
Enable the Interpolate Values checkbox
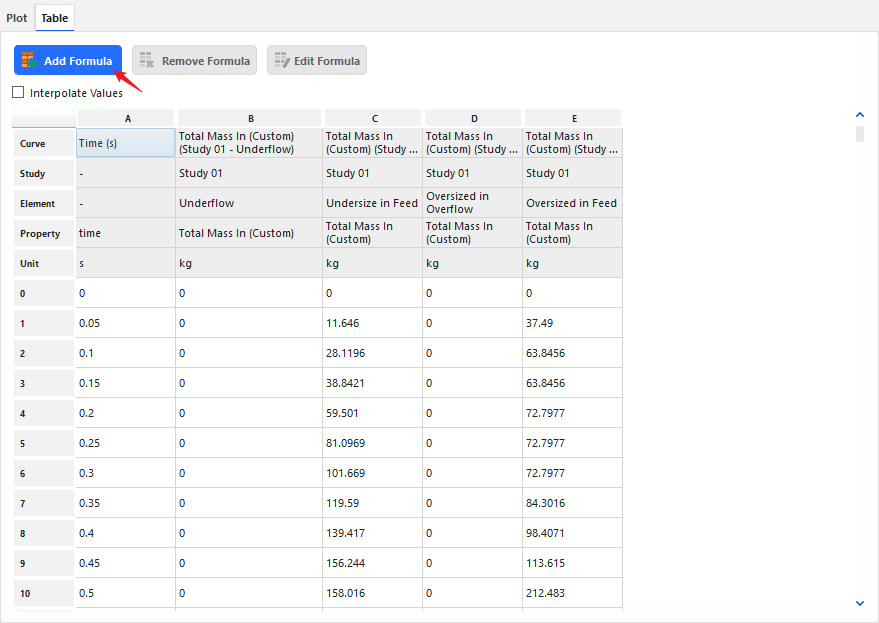click(x=18, y=93)
